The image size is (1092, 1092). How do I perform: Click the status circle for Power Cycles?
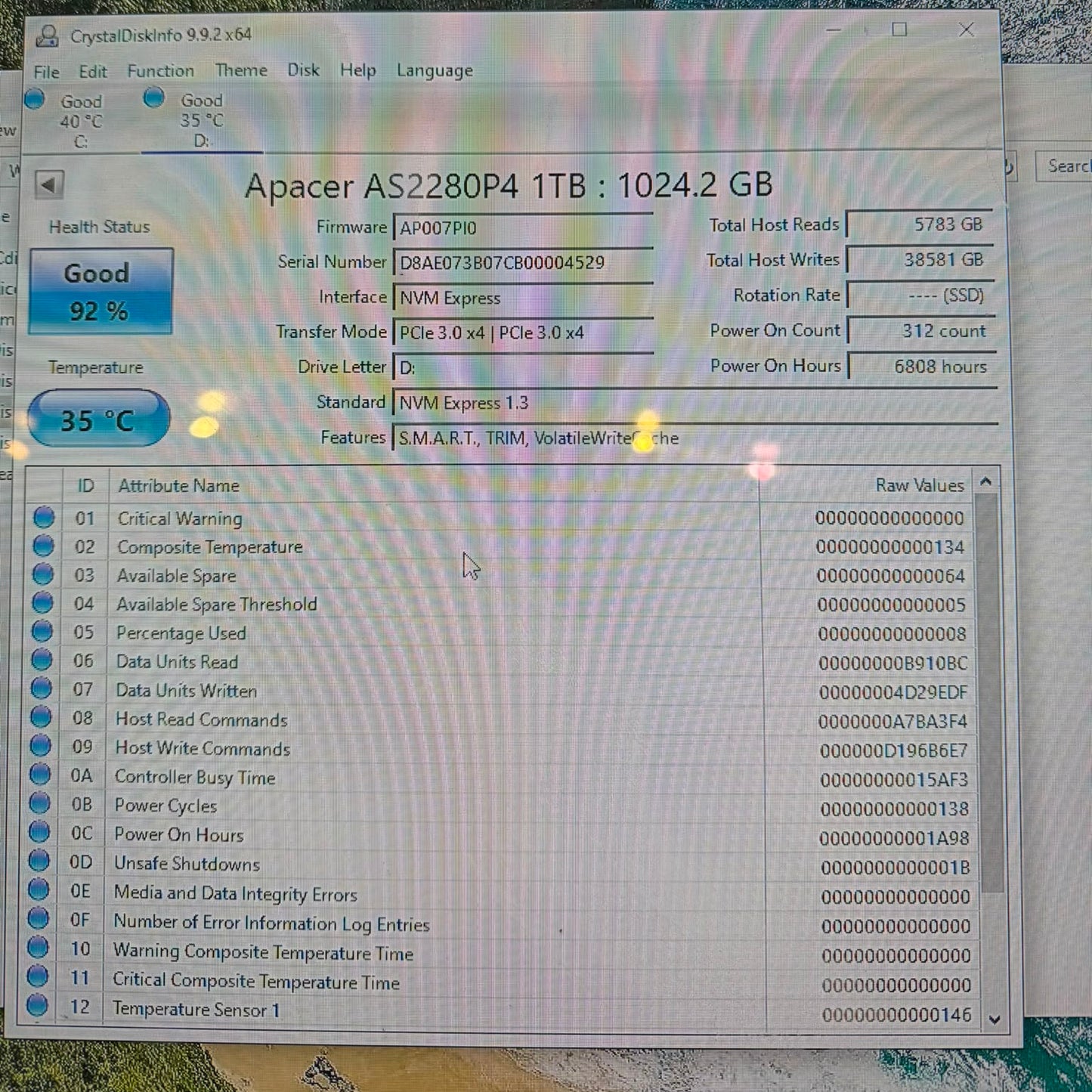[x=39, y=804]
